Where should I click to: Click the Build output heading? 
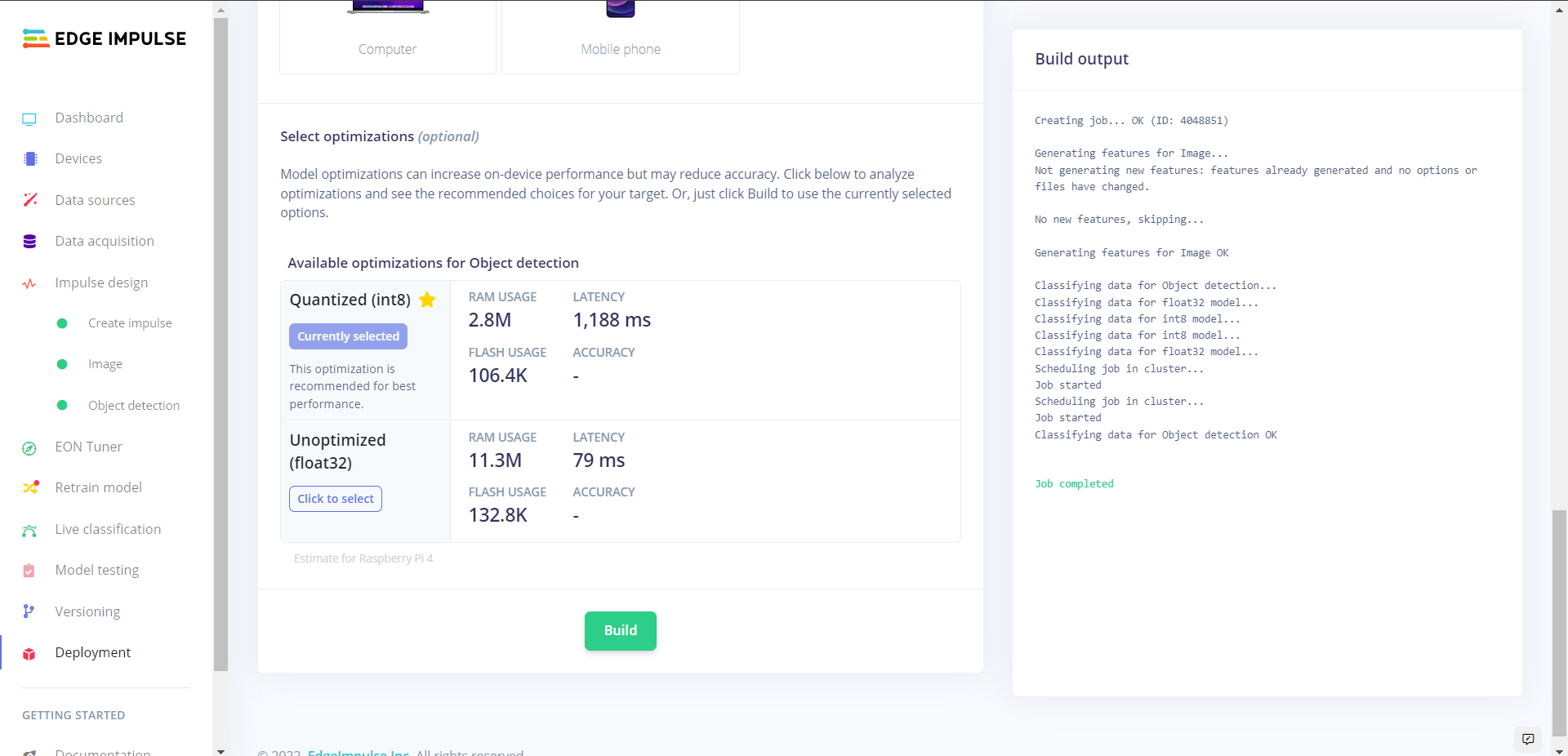point(1081,59)
